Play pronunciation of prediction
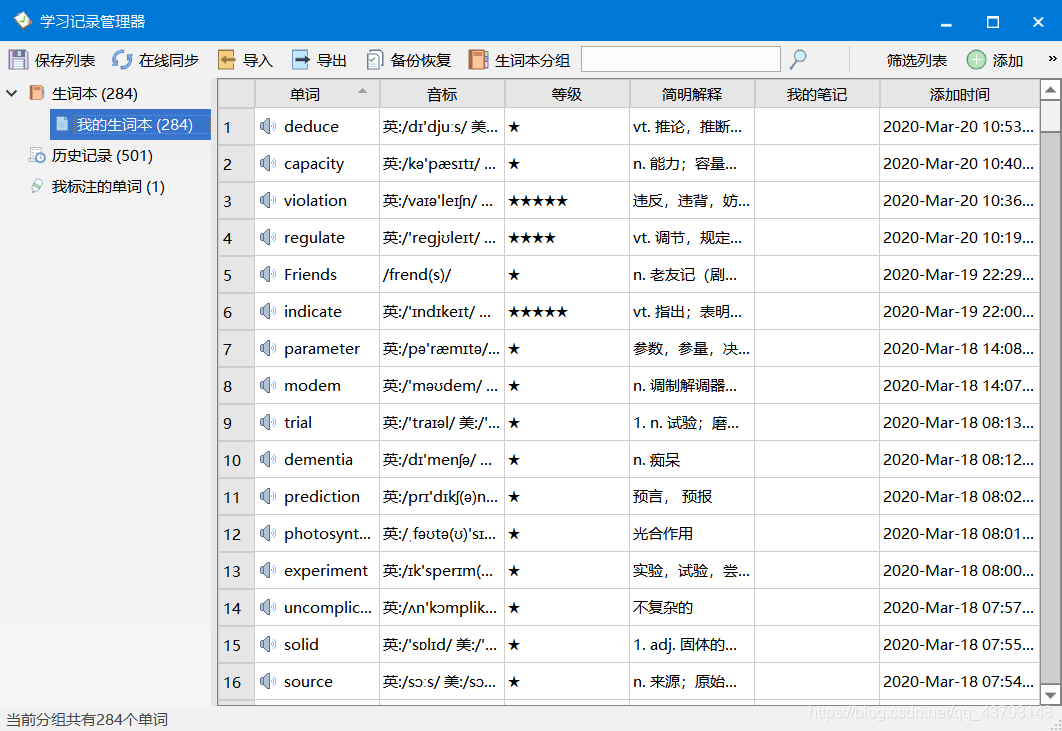Image resolution: width=1062 pixels, height=731 pixels. (x=268, y=496)
